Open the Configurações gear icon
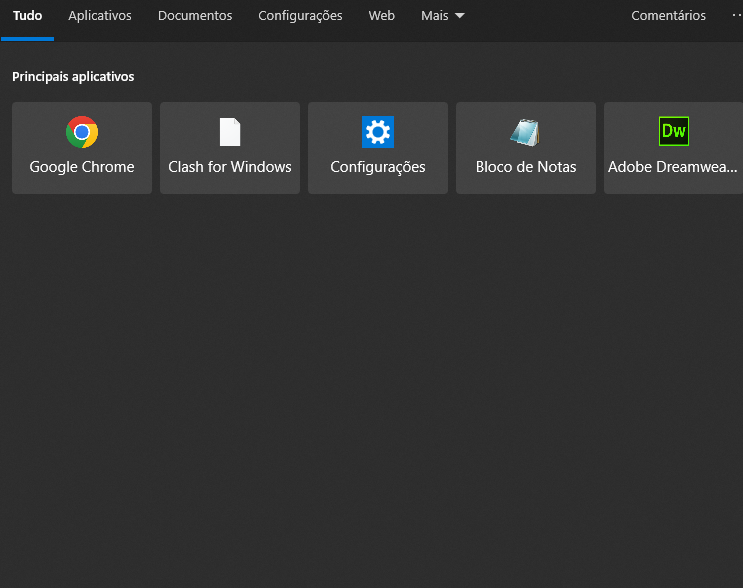The height and width of the screenshot is (588, 743). [x=378, y=132]
